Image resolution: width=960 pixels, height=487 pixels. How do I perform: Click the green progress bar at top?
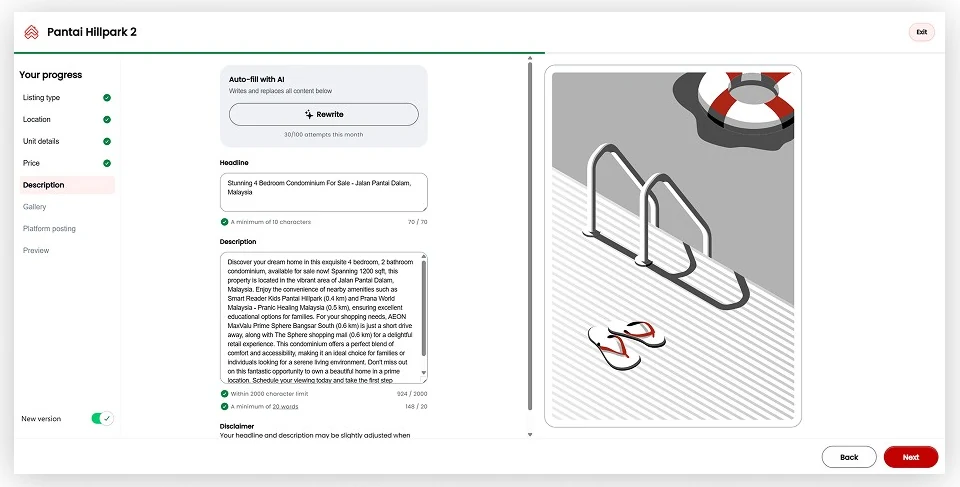[279, 53]
